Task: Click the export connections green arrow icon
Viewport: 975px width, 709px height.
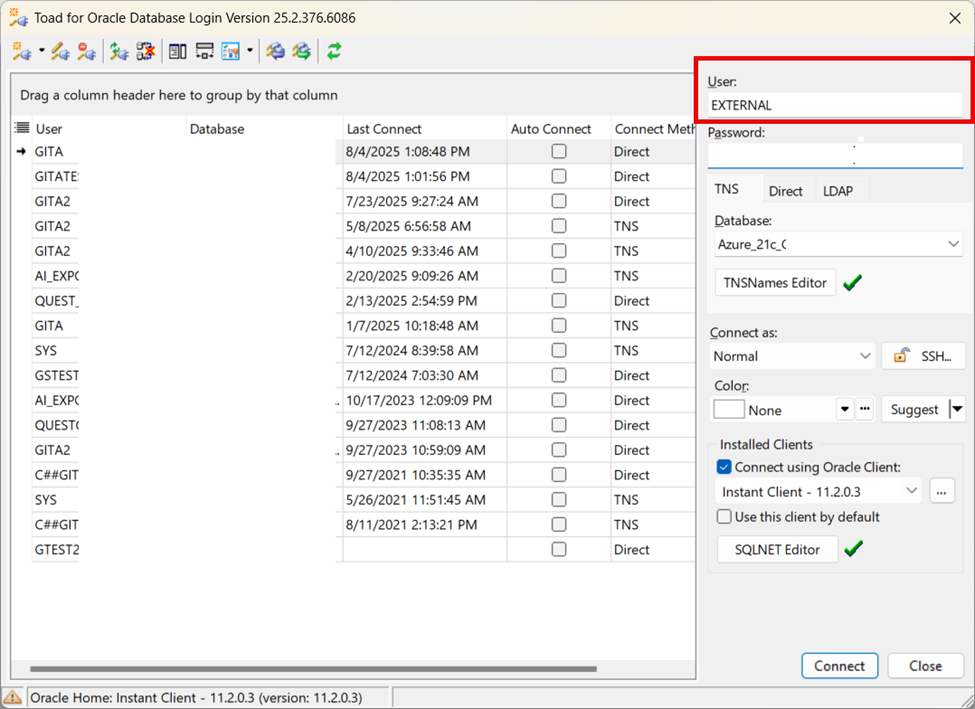Action: tap(302, 51)
